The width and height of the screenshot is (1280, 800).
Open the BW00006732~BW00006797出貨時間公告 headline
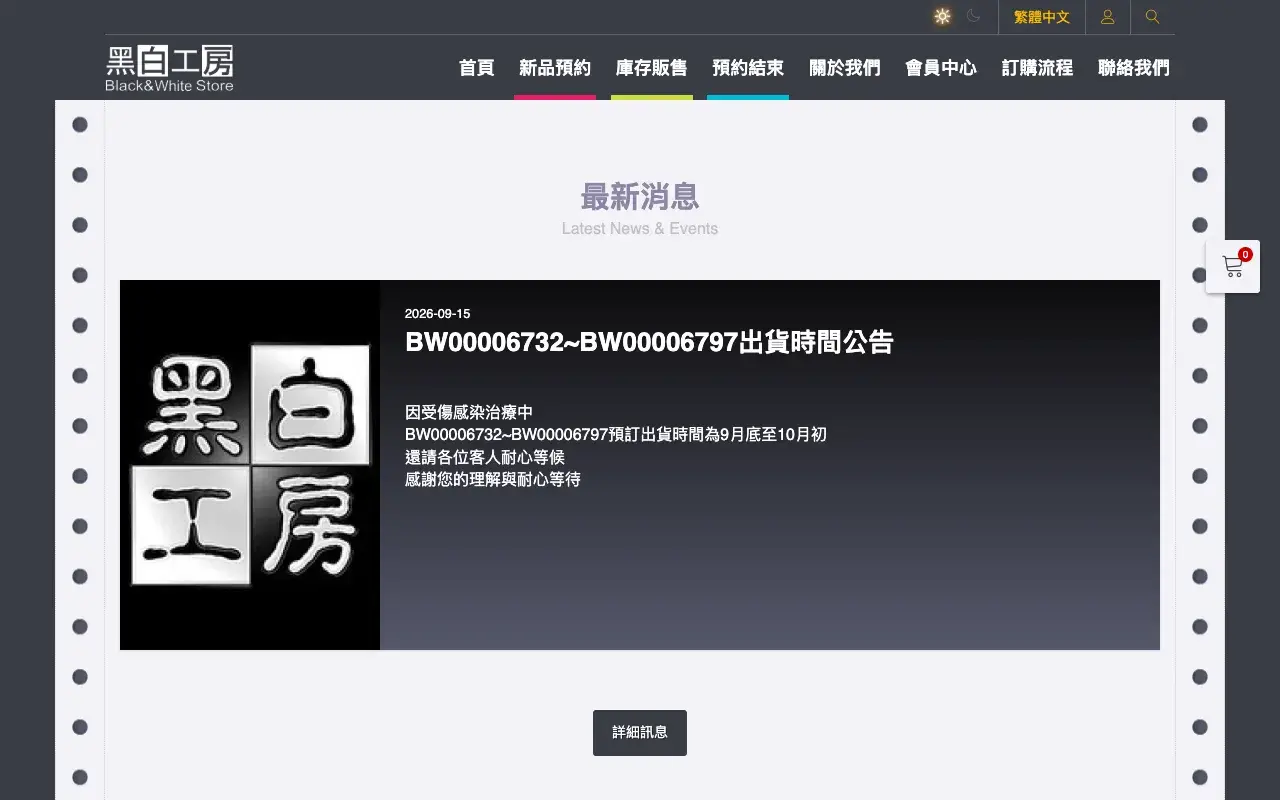(x=649, y=342)
